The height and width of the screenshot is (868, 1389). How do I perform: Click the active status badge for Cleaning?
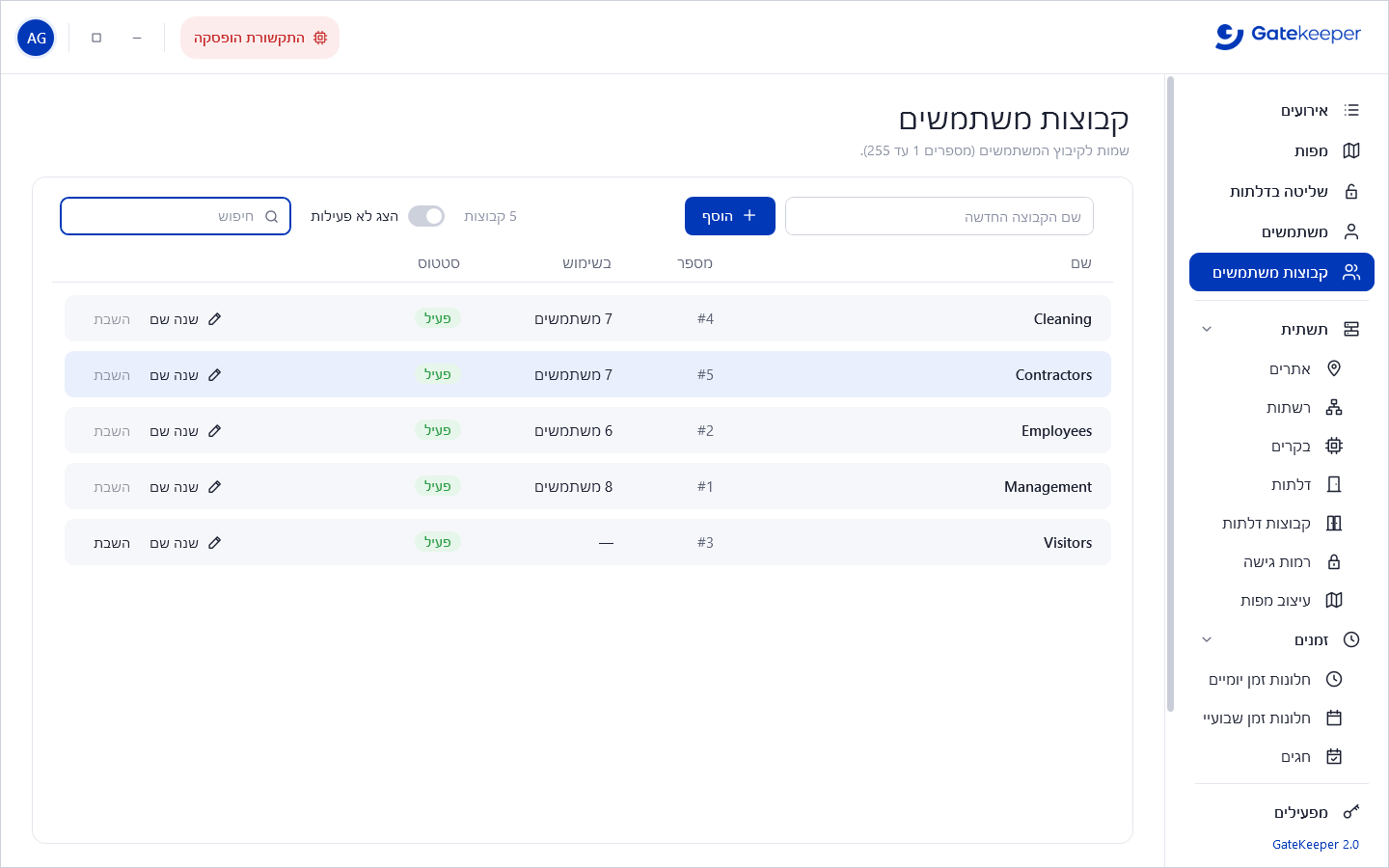click(x=438, y=318)
